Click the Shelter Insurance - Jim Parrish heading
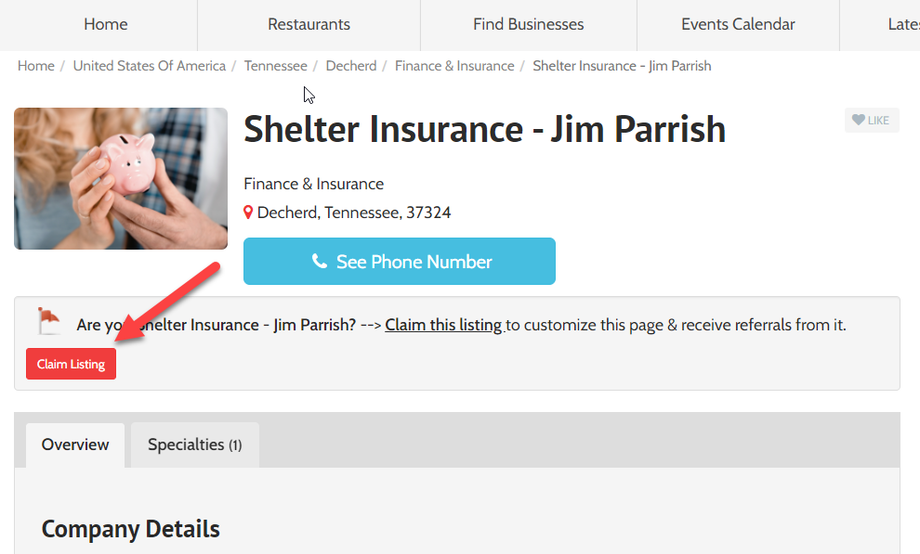This screenshot has width=920, height=554. pyautogui.click(x=484, y=129)
